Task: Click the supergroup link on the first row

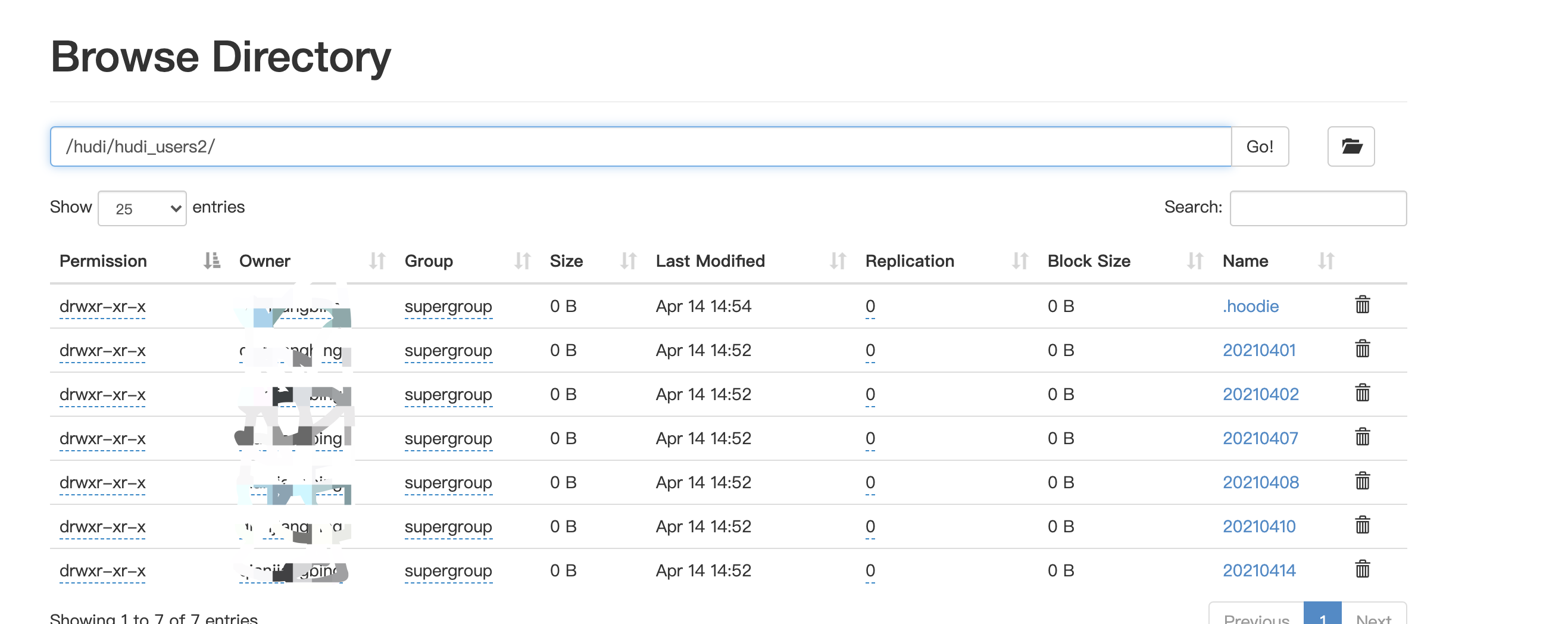Action: pyautogui.click(x=449, y=306)
